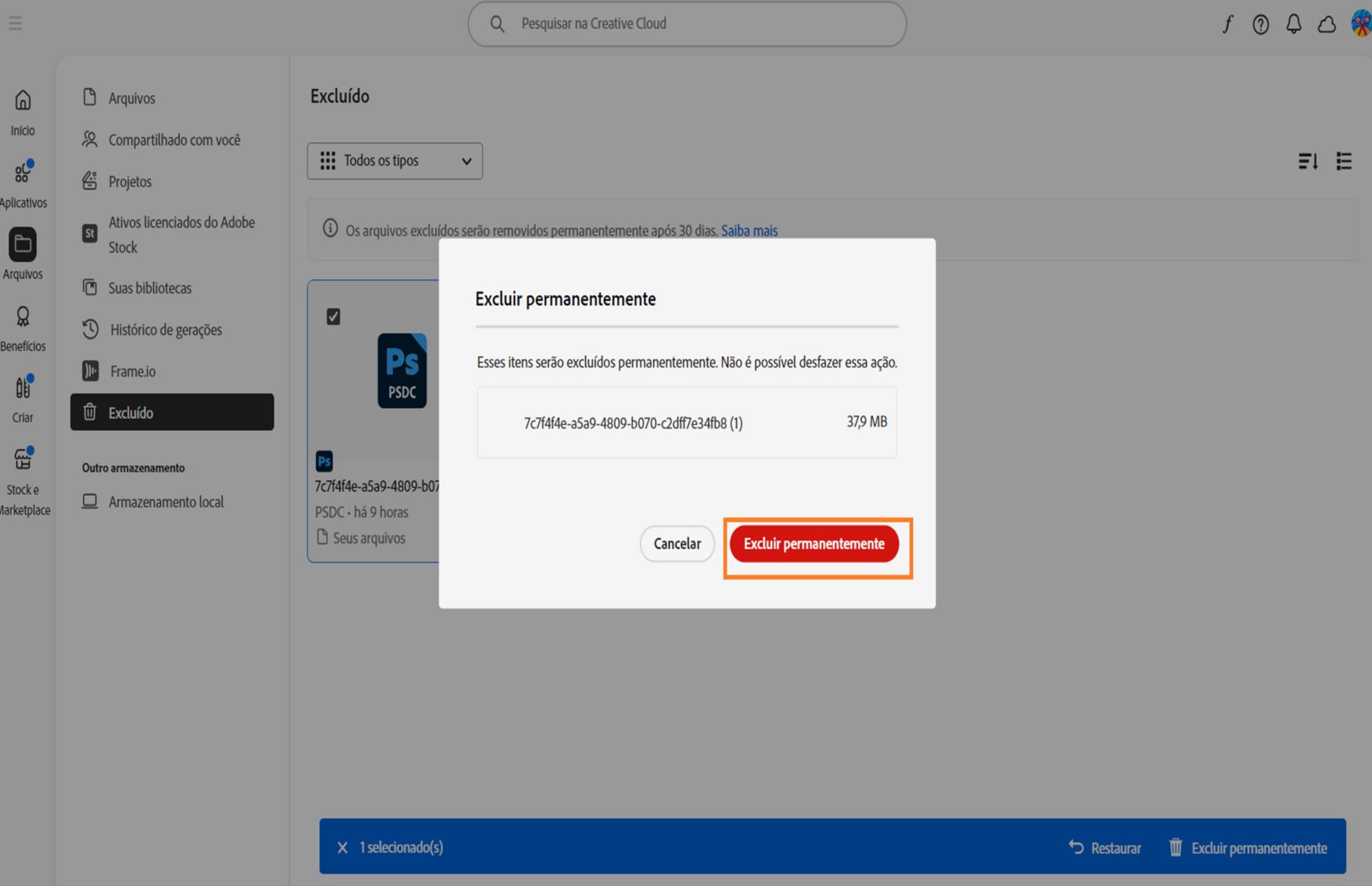Open the Saiba mais link
The width and height of the screenshot is (1372, 886).
[749, 231]
